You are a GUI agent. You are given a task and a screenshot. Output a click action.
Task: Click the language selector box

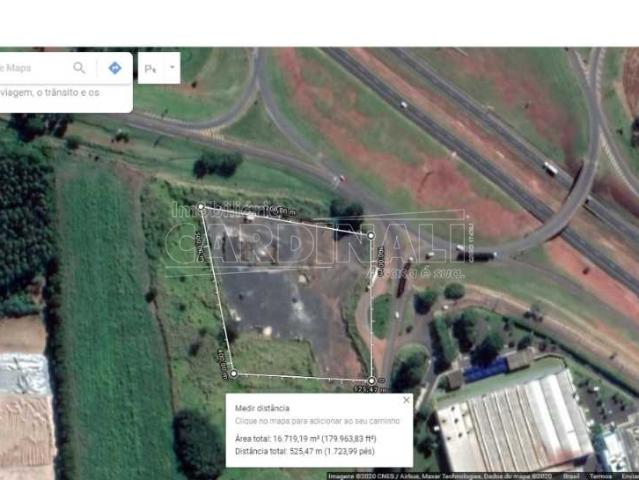click(150, 68)
